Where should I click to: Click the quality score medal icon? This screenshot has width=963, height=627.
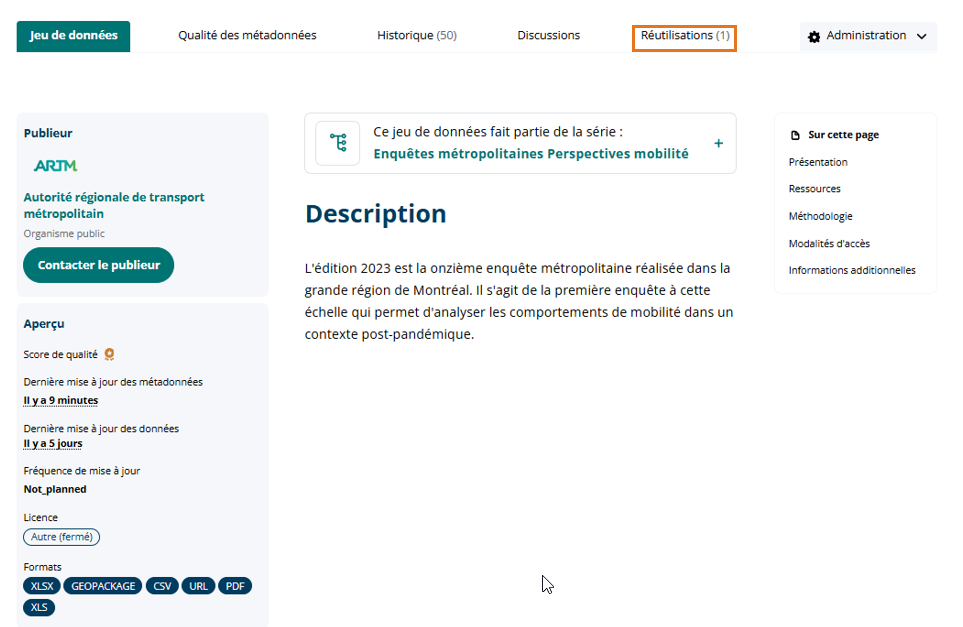tap(109, 354)
